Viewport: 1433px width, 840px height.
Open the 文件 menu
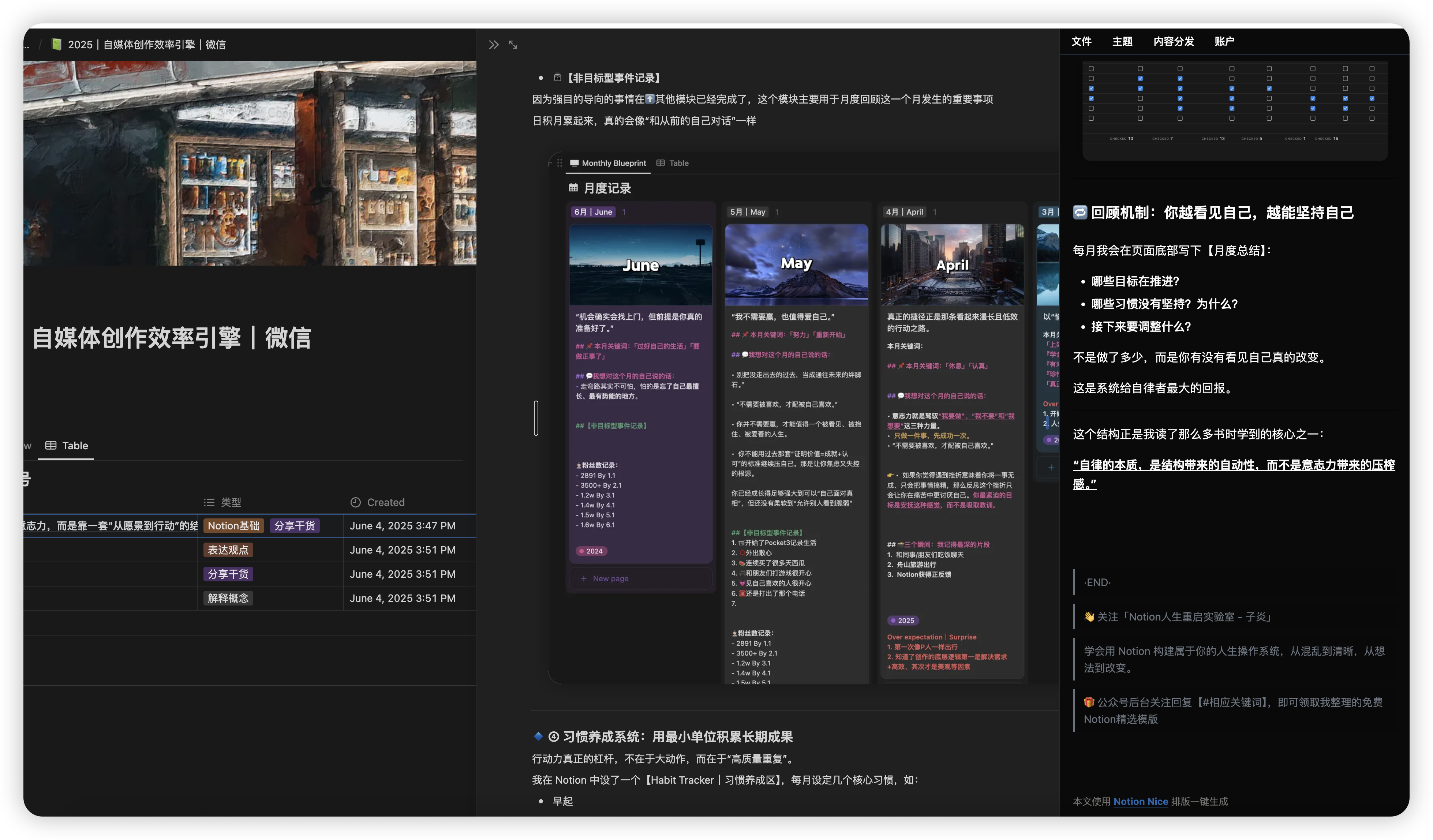1081,41
